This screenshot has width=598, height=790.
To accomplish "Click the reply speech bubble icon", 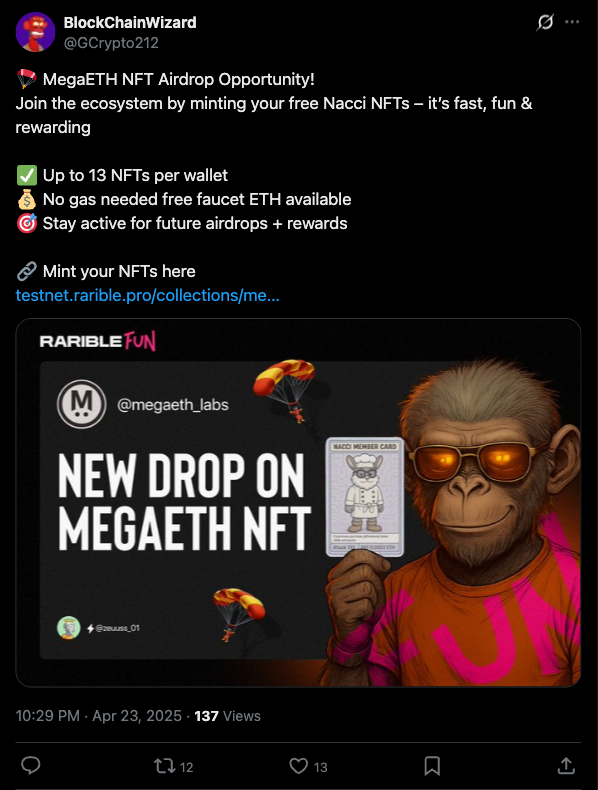I will point(31,766).
